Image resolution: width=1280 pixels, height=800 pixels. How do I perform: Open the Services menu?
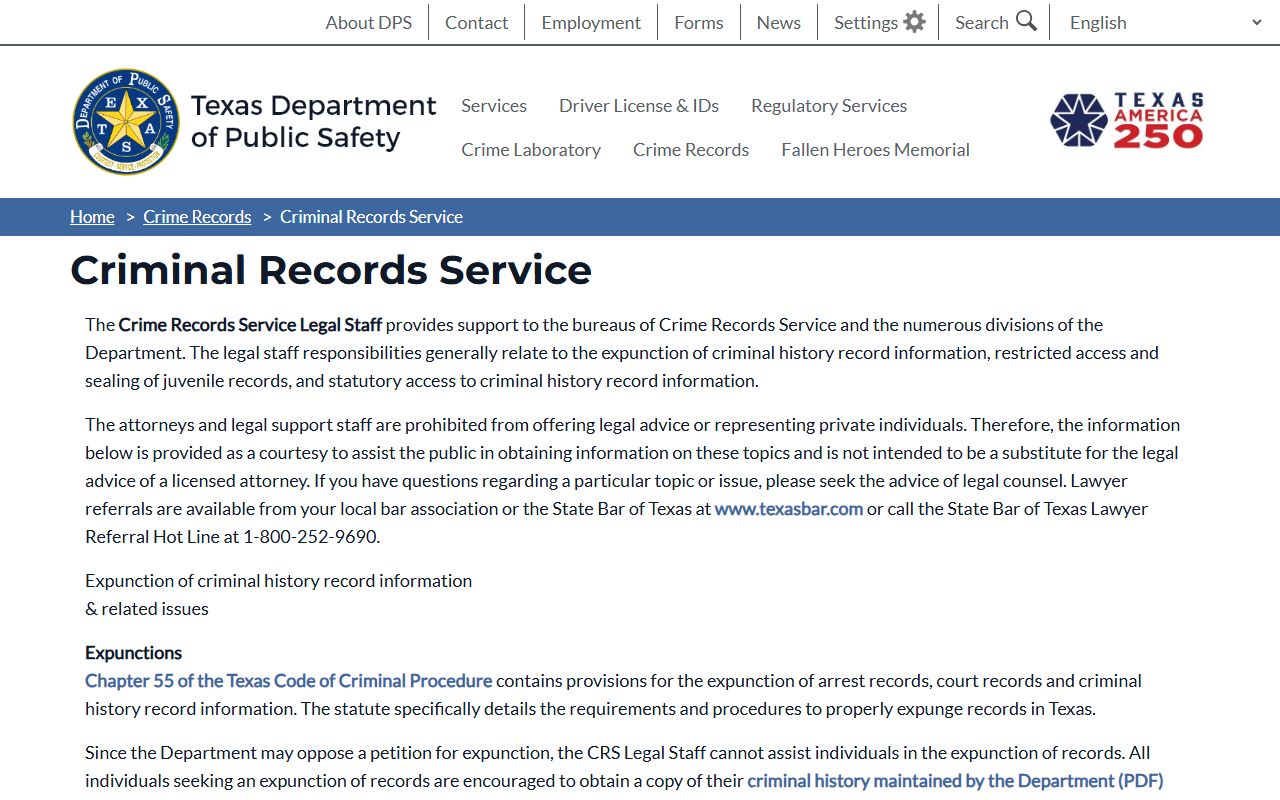pos(494,105)
